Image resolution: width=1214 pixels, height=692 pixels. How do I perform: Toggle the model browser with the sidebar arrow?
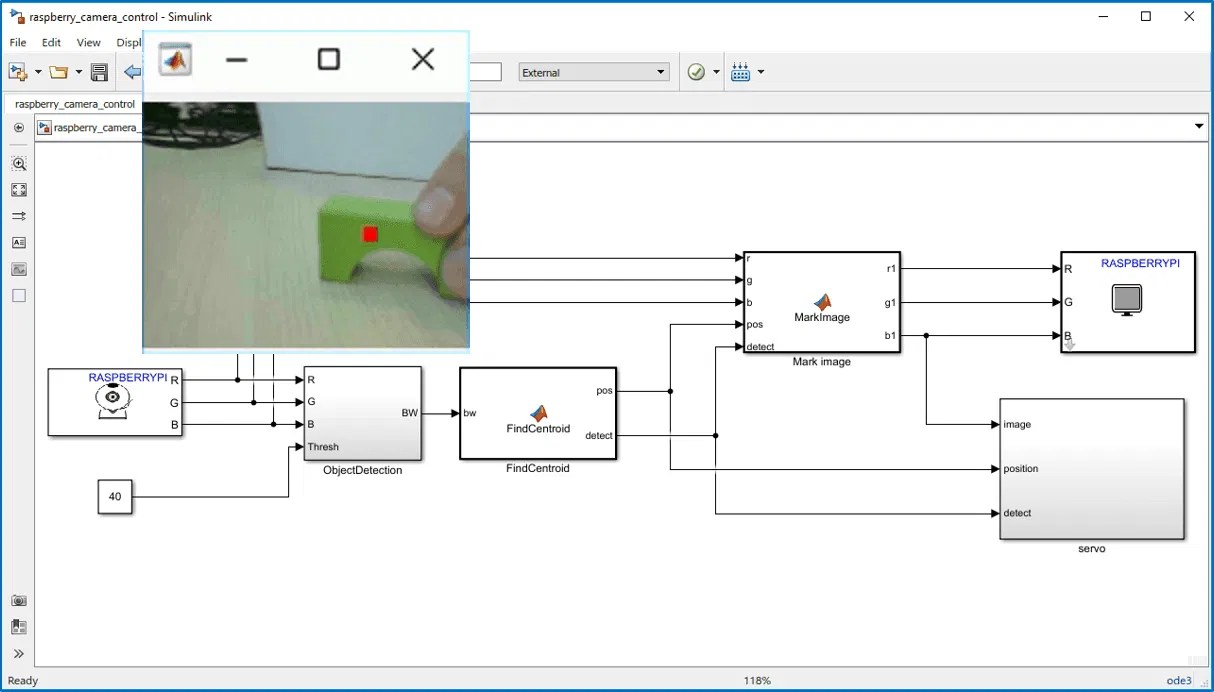[x=18, y=127]
